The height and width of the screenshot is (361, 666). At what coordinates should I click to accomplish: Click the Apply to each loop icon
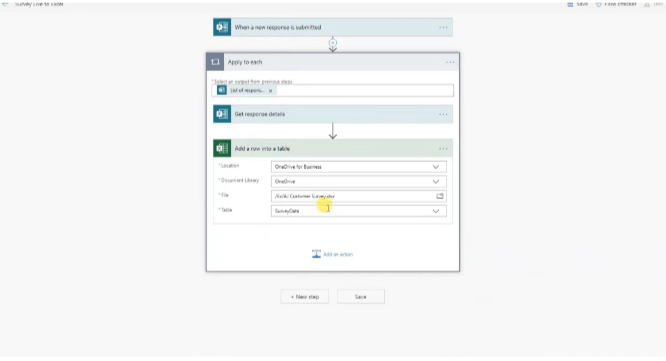click(x=215, y=62)
